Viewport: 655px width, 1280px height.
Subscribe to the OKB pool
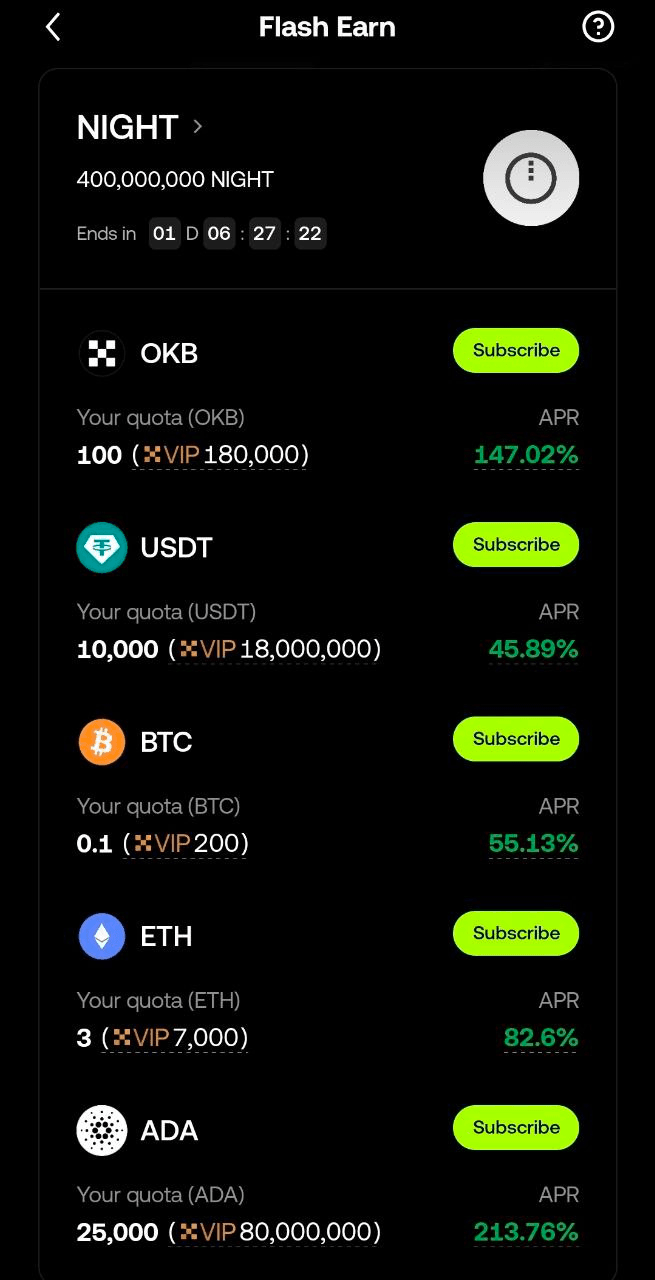[515, 350]
